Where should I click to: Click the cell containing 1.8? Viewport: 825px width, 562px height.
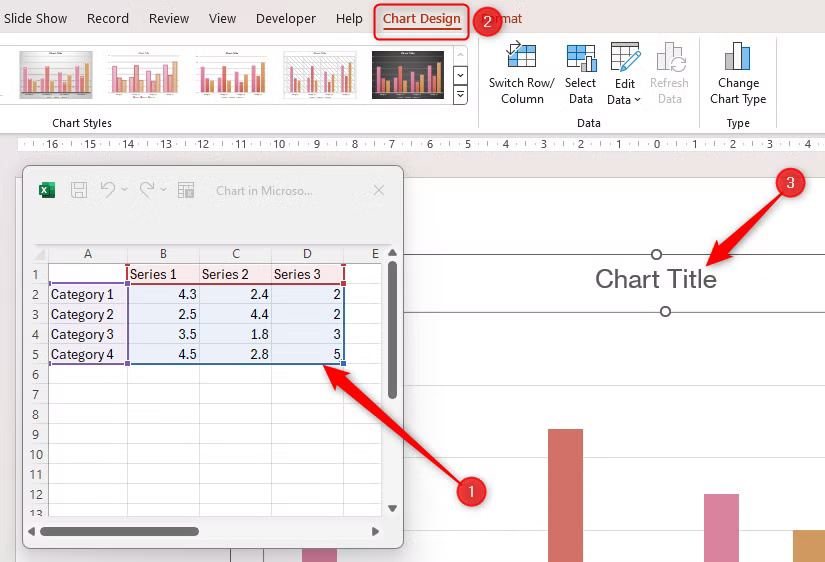coord(235,334)
